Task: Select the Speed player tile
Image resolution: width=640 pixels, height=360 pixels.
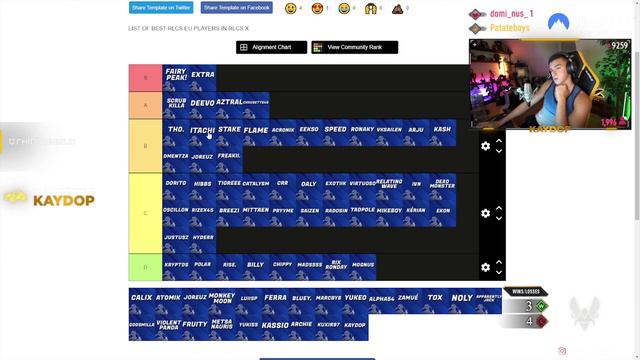Action: 336,133
